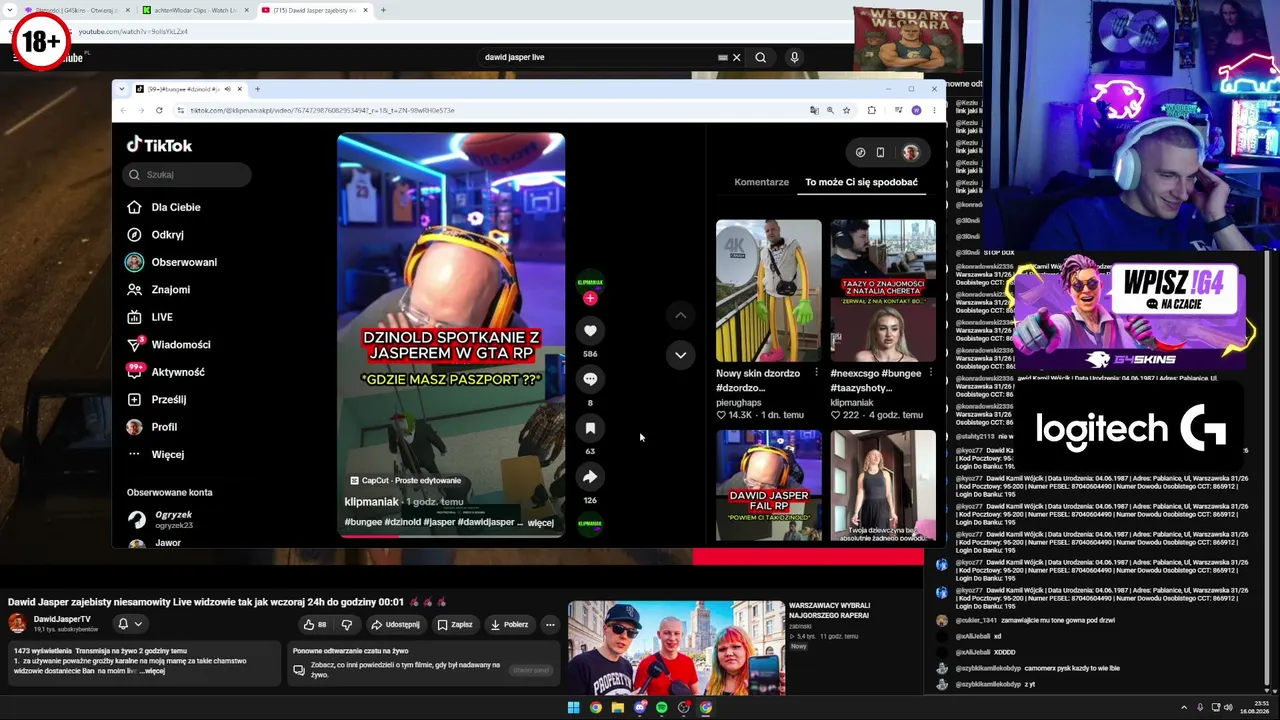The image size is (1280, 720).
Task: Go to previous TikTok video arrow
Action: (x=680, y=315)
